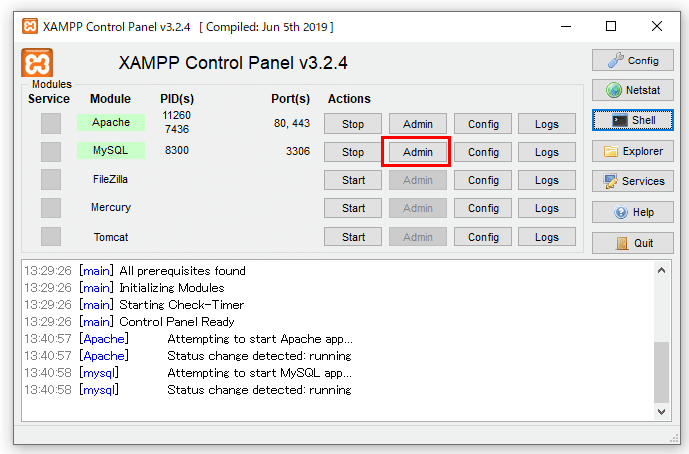Start the Tomcat module

pyautogui.click(x=353, y=237)
